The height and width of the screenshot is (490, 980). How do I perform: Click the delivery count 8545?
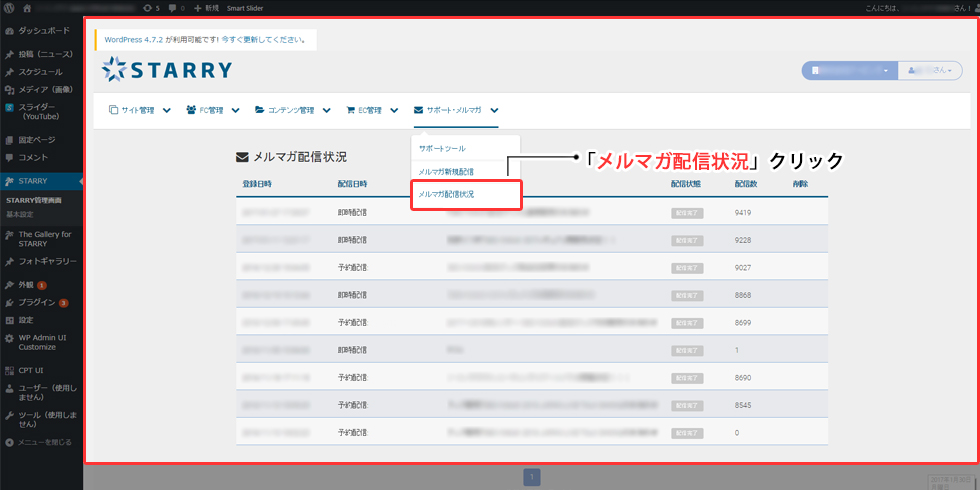click(x=743, y=405)
